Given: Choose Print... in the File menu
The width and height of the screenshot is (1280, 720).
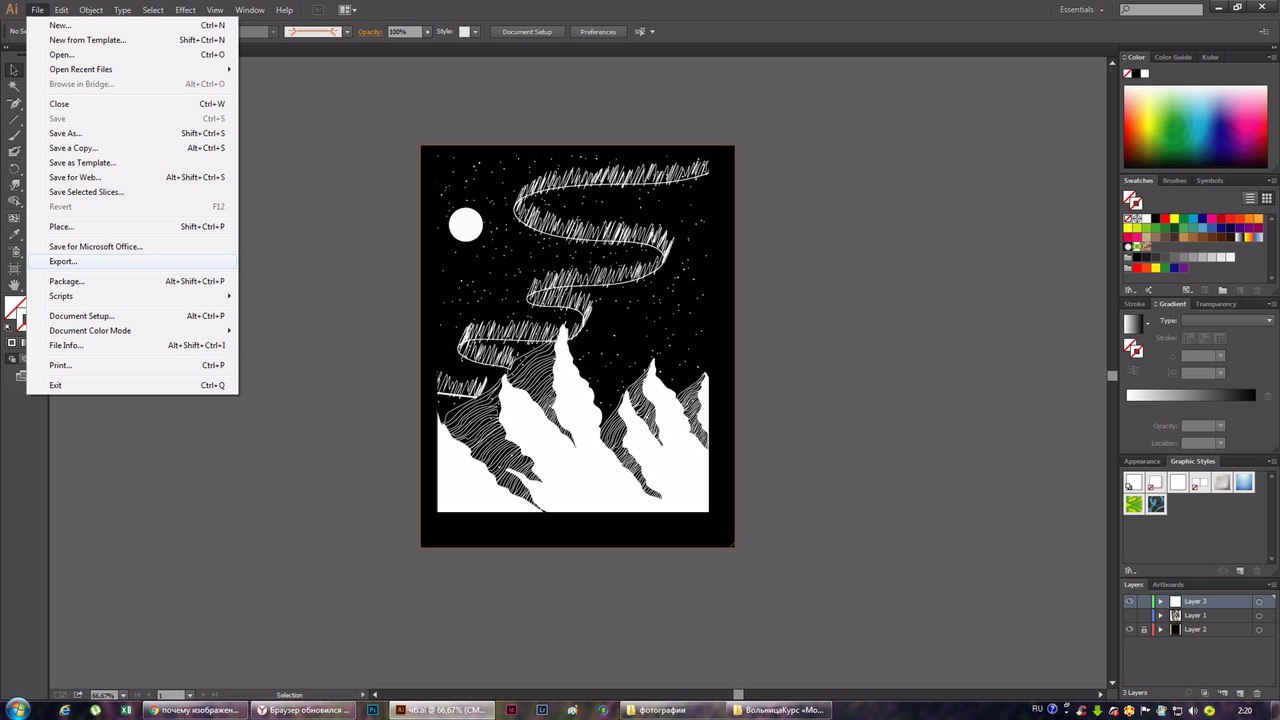Looking at the screenshot, I should pyautogui.click(x=133, y=365).
